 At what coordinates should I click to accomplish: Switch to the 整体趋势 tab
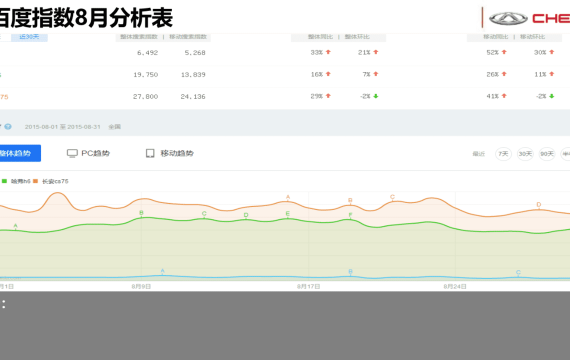coord(19,153)
